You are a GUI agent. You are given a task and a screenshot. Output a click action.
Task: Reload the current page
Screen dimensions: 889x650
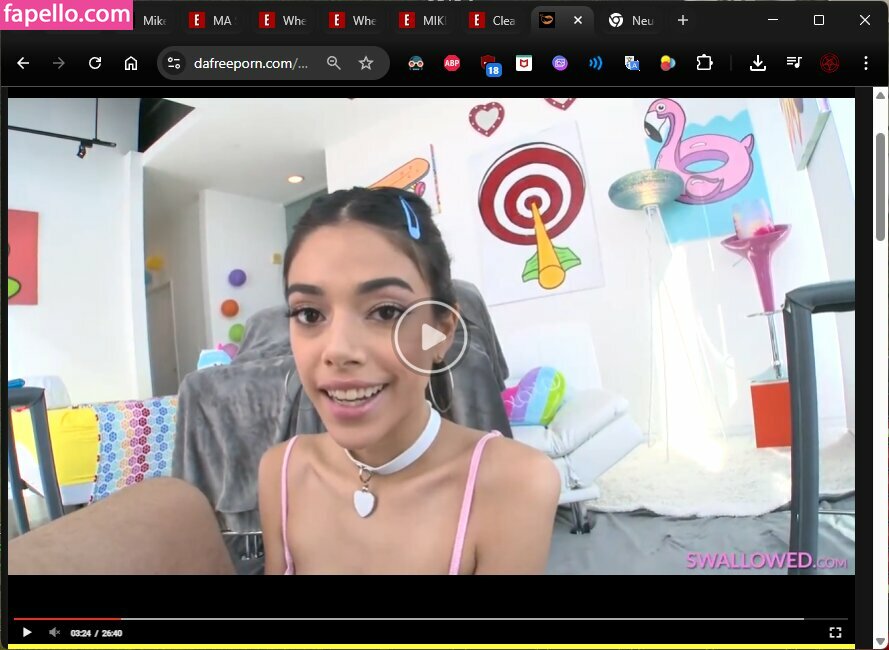[x=95, y=63]
